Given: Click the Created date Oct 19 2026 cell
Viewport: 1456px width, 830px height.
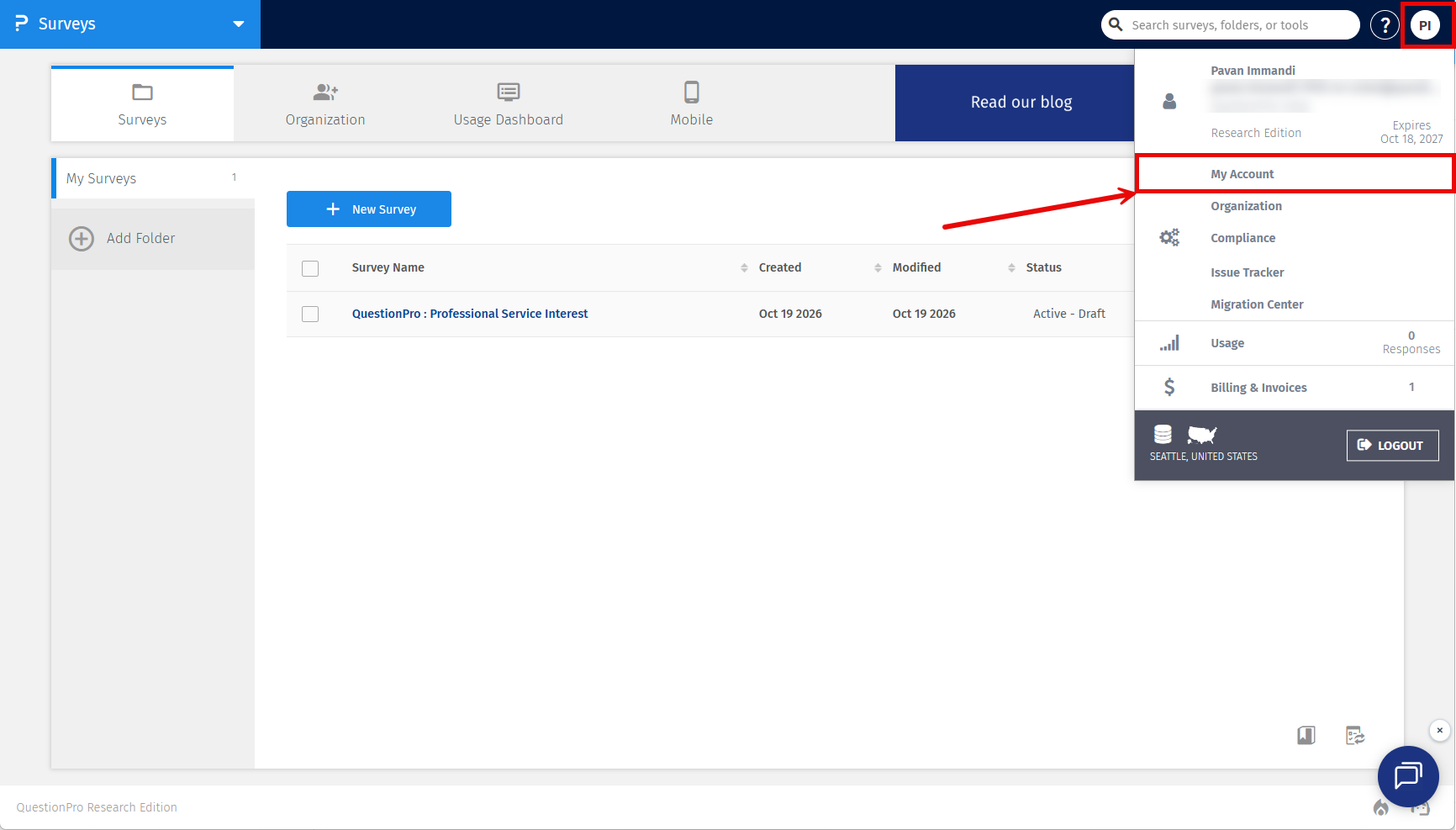Looking at the screenshot, I should point(790,314).
